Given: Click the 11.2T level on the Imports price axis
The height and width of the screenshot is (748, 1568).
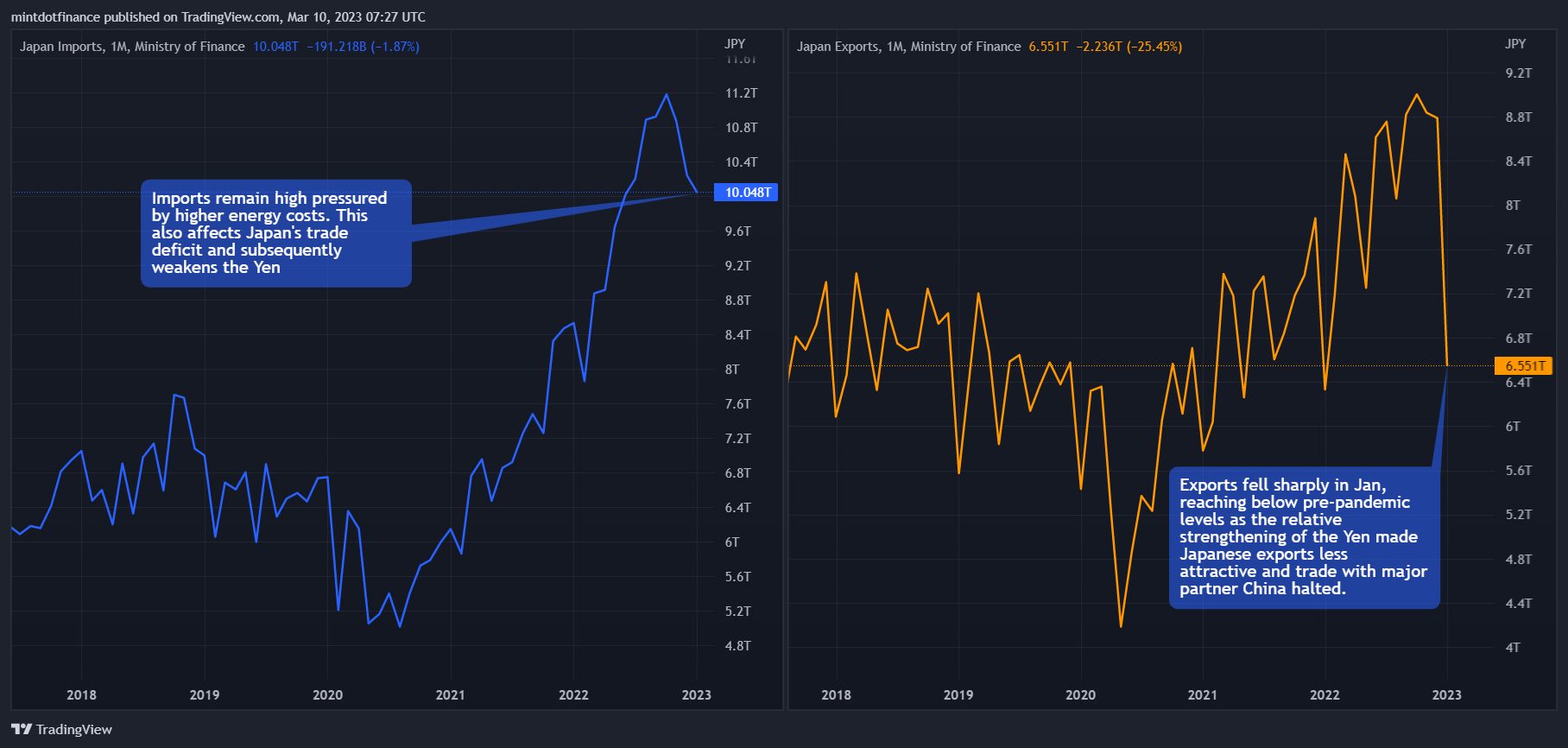Looking at the screenshot, I should (x=742, y=93).
